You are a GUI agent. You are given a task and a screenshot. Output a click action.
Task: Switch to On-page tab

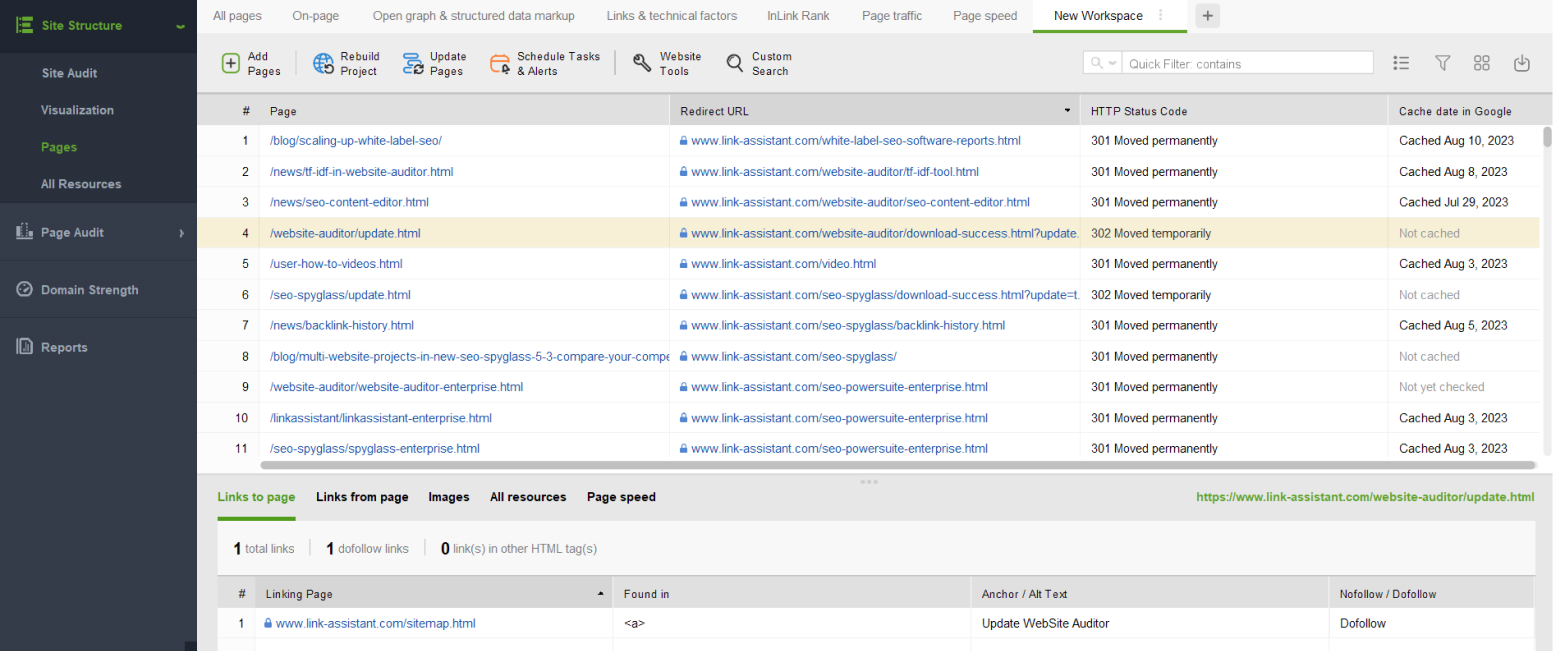(315, 16)
